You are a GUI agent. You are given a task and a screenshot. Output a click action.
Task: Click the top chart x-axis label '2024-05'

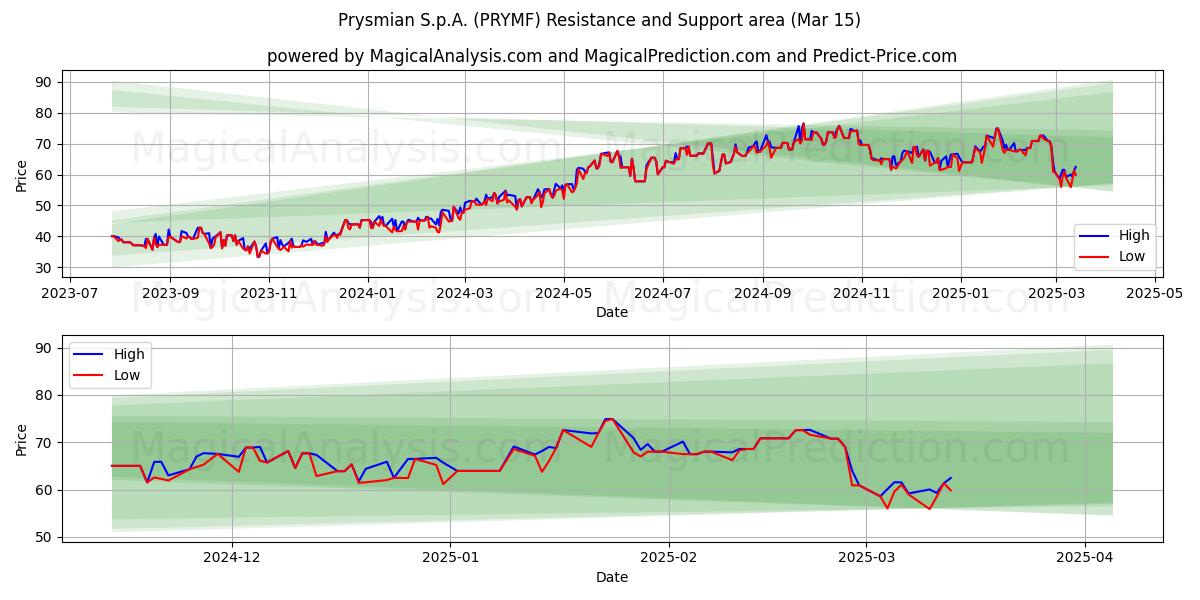point(563,294)
